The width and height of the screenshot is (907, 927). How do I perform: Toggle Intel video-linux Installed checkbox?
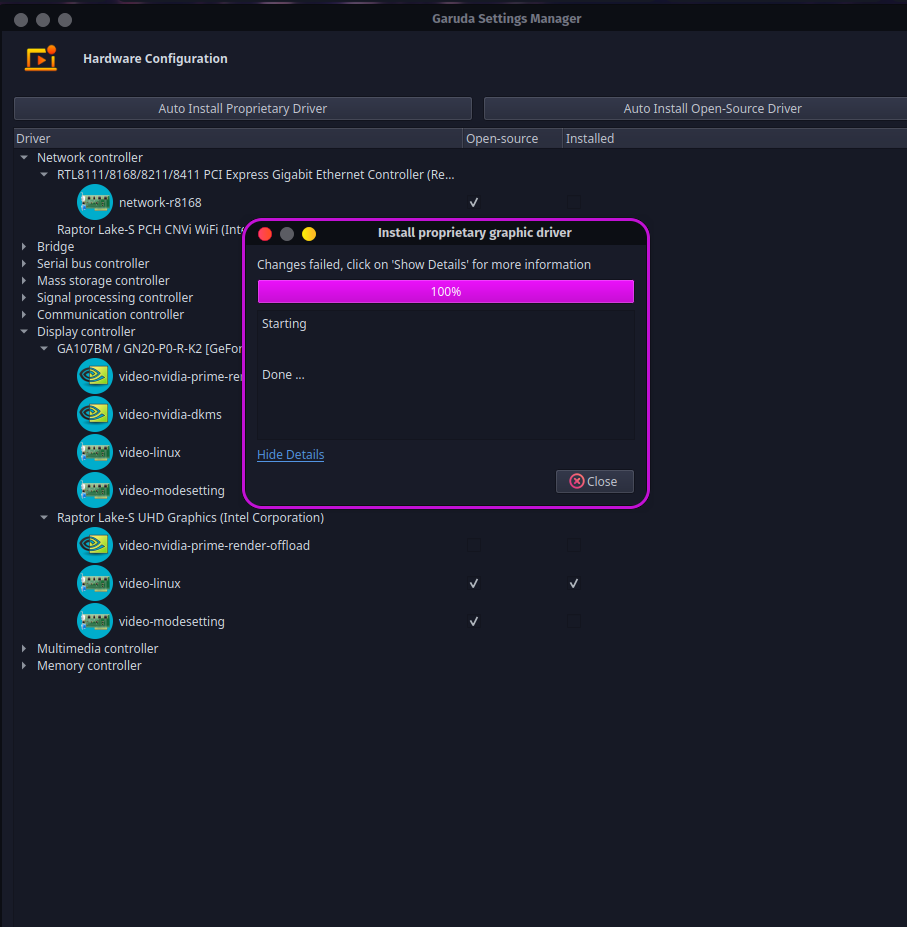pos(574,584)
